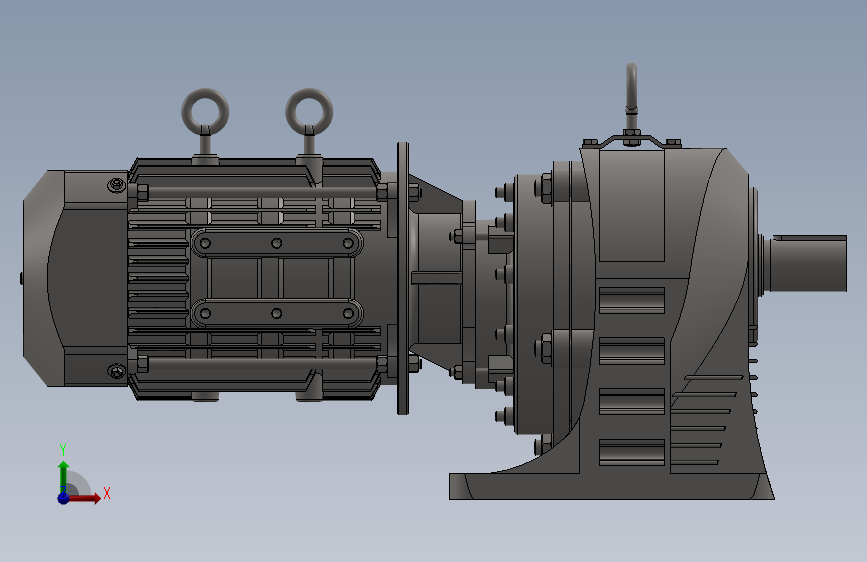
Task: Select the left lifting eye bolt on the motor
Action: coord(205,124)
